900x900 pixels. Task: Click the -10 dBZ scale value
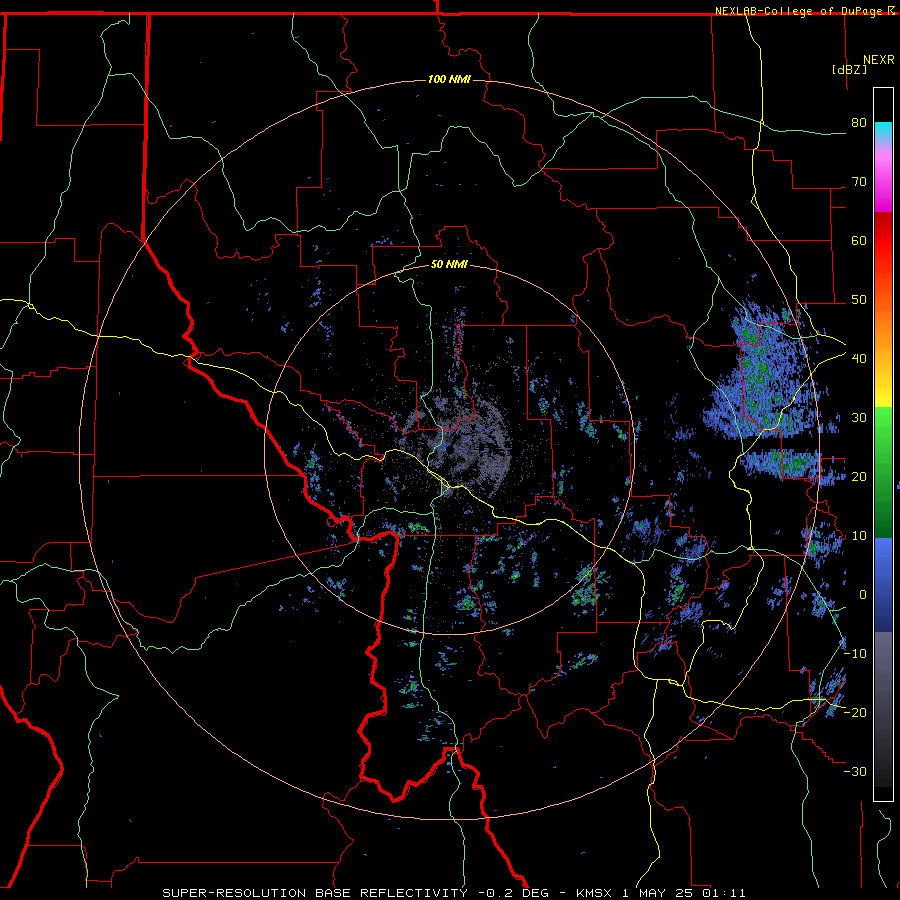[x=855, y=654]
